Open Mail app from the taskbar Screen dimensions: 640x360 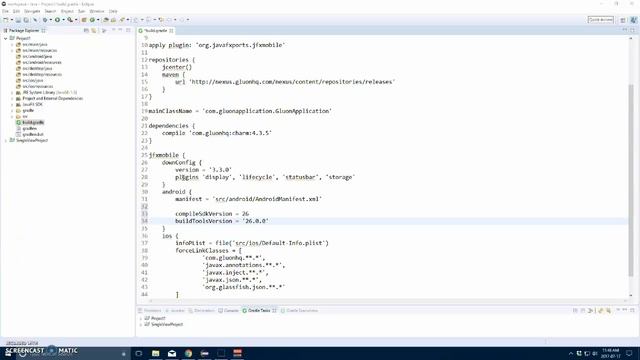[x=172, y=353]
